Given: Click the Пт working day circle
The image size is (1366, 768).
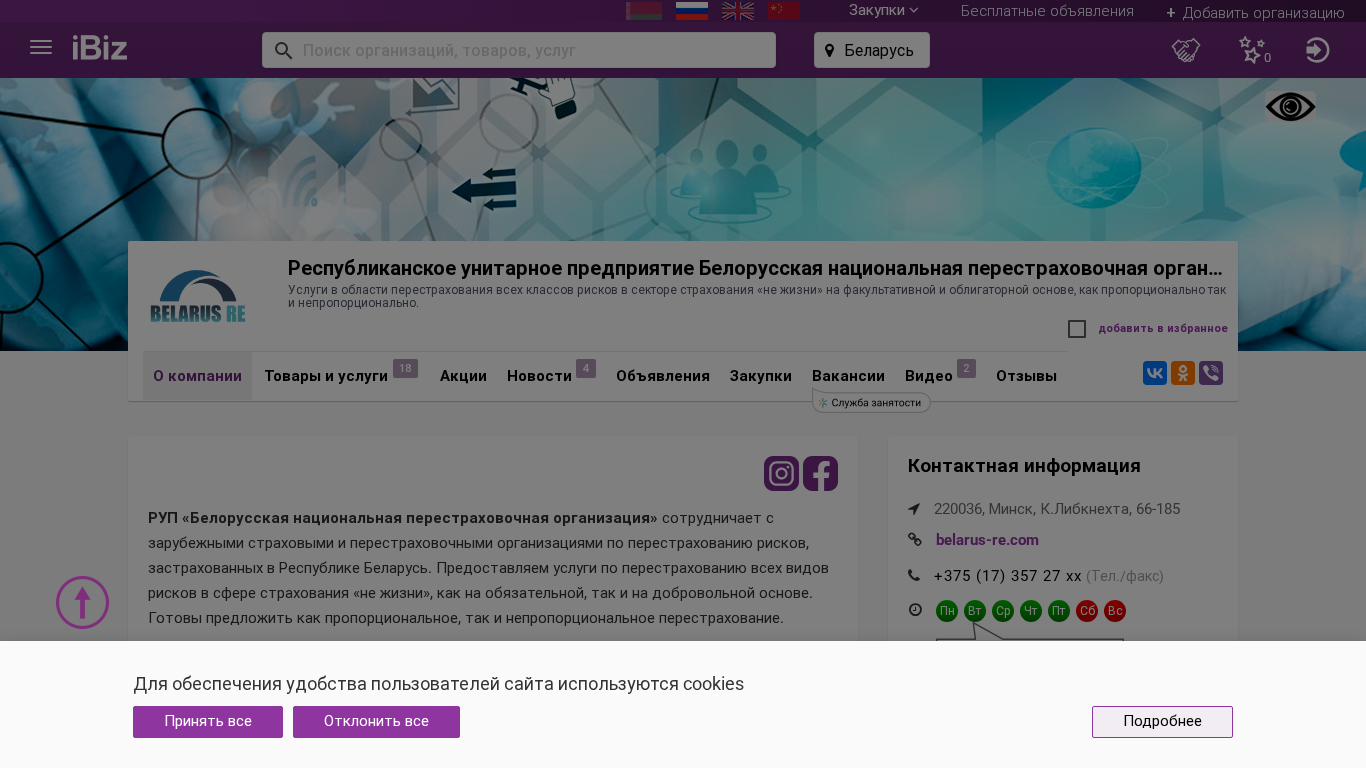Looking at the screenshot, I should (x=1059, y=611).
